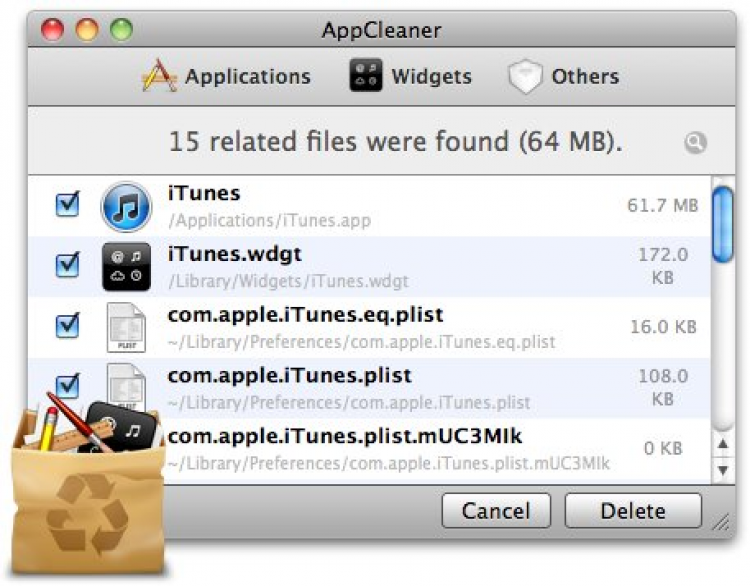Open the Others tab
This screenshot has height=586, width=750.
tap(585, 77)
